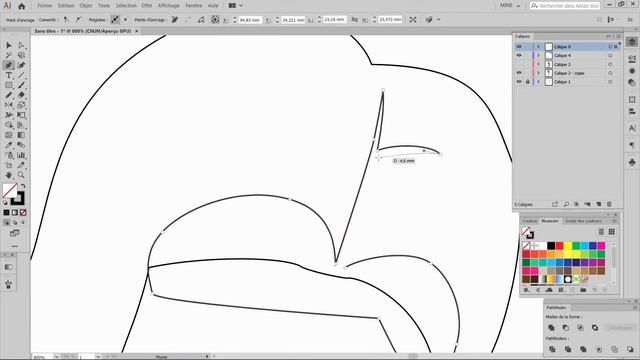Unlock Calque 1 via lock icon

527,82
